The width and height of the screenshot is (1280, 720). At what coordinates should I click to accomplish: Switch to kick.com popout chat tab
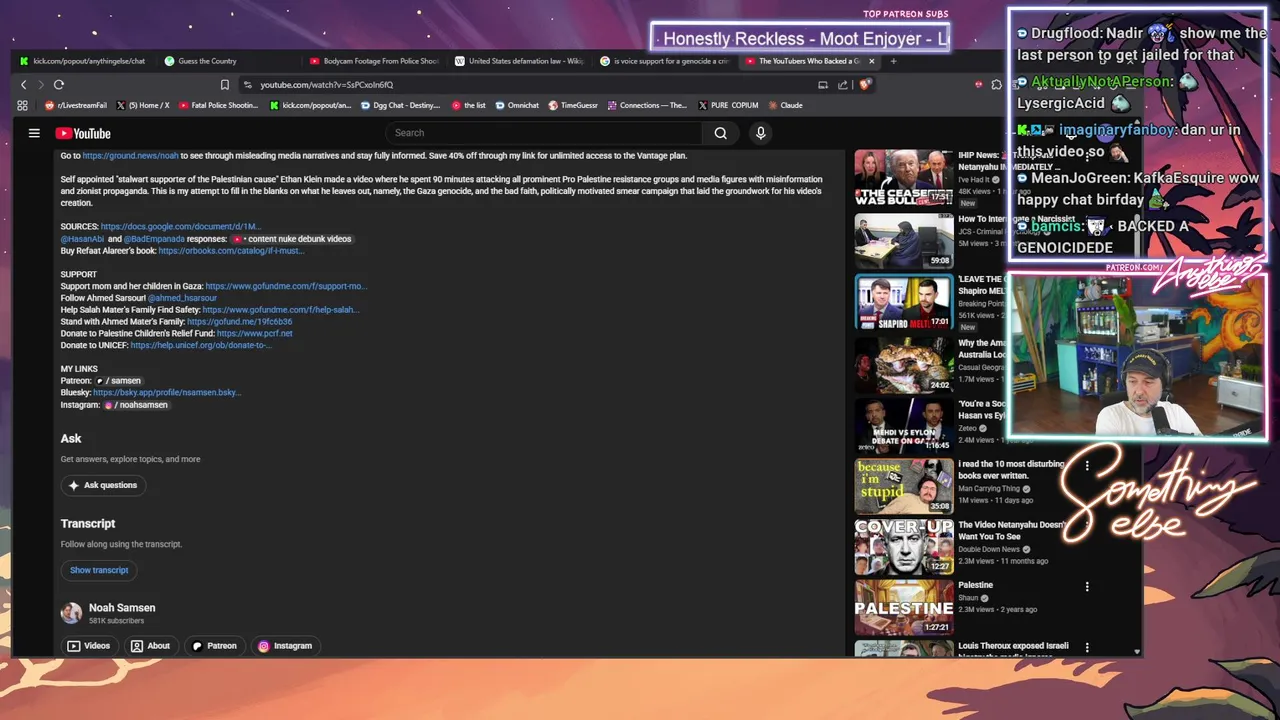click(83, 61)
